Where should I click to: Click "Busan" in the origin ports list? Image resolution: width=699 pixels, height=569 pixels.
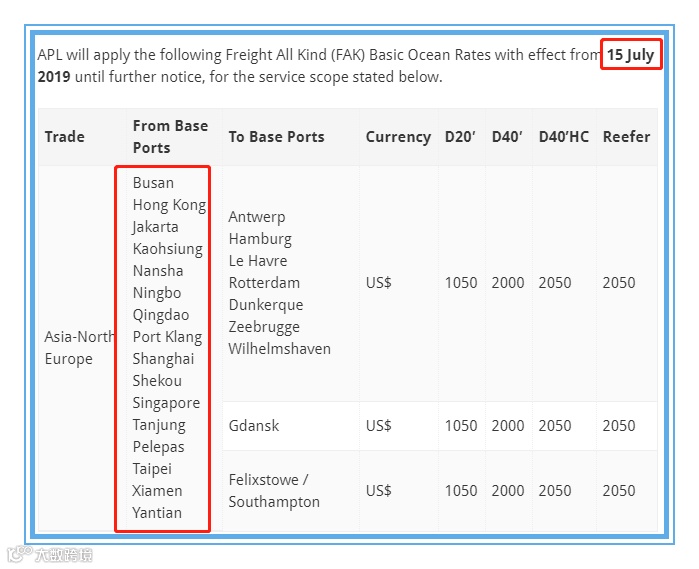tap(153, 183)
